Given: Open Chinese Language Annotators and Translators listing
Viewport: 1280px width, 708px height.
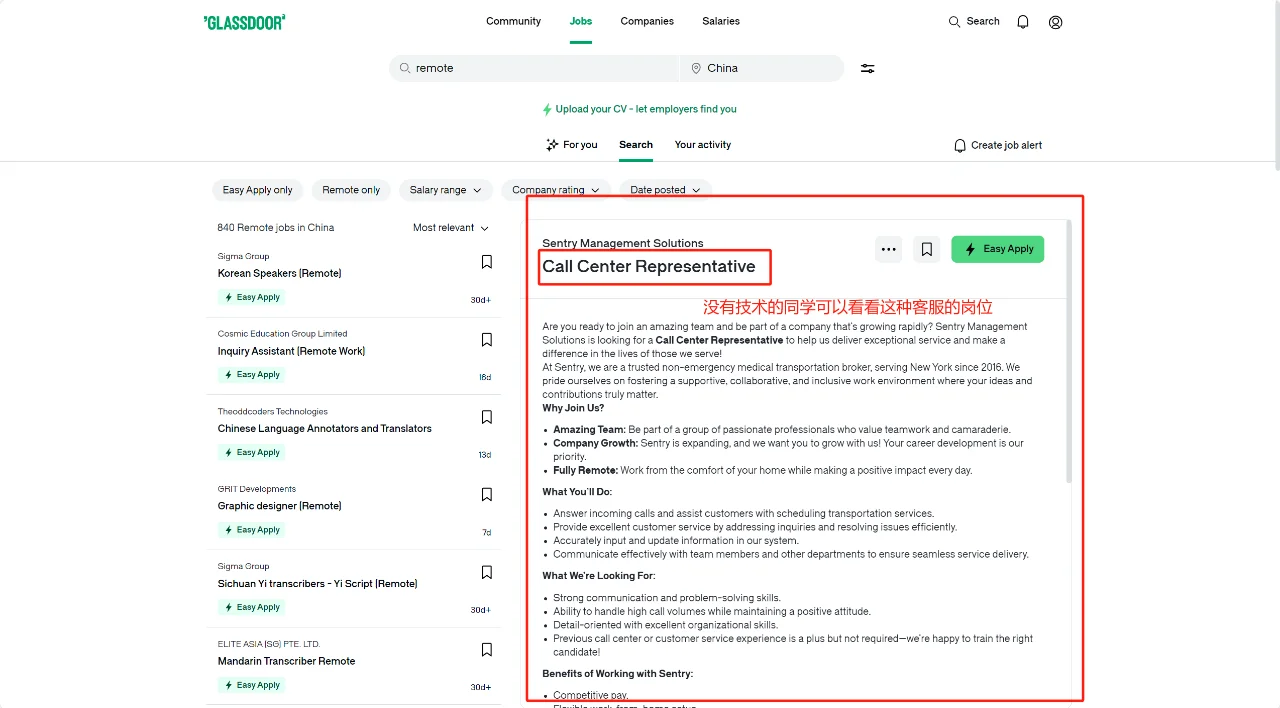Looking at the screenshot, I should click(325, 428).
